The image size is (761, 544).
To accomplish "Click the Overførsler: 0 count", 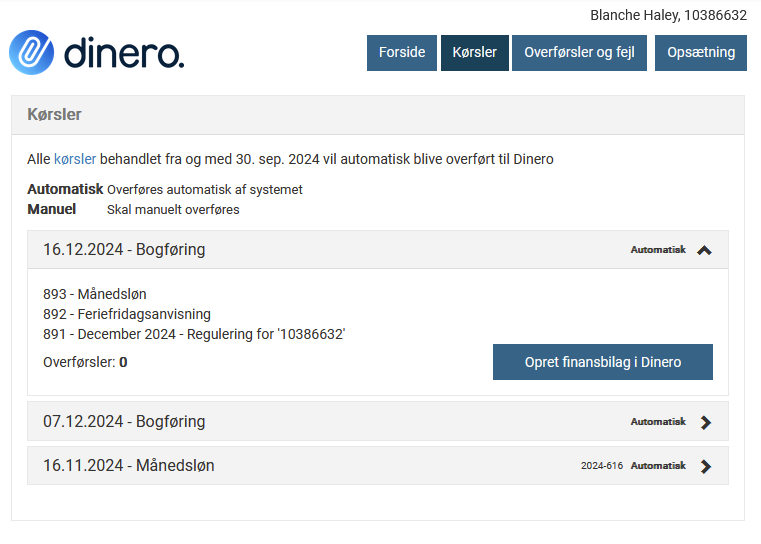I will pos(85,362).
